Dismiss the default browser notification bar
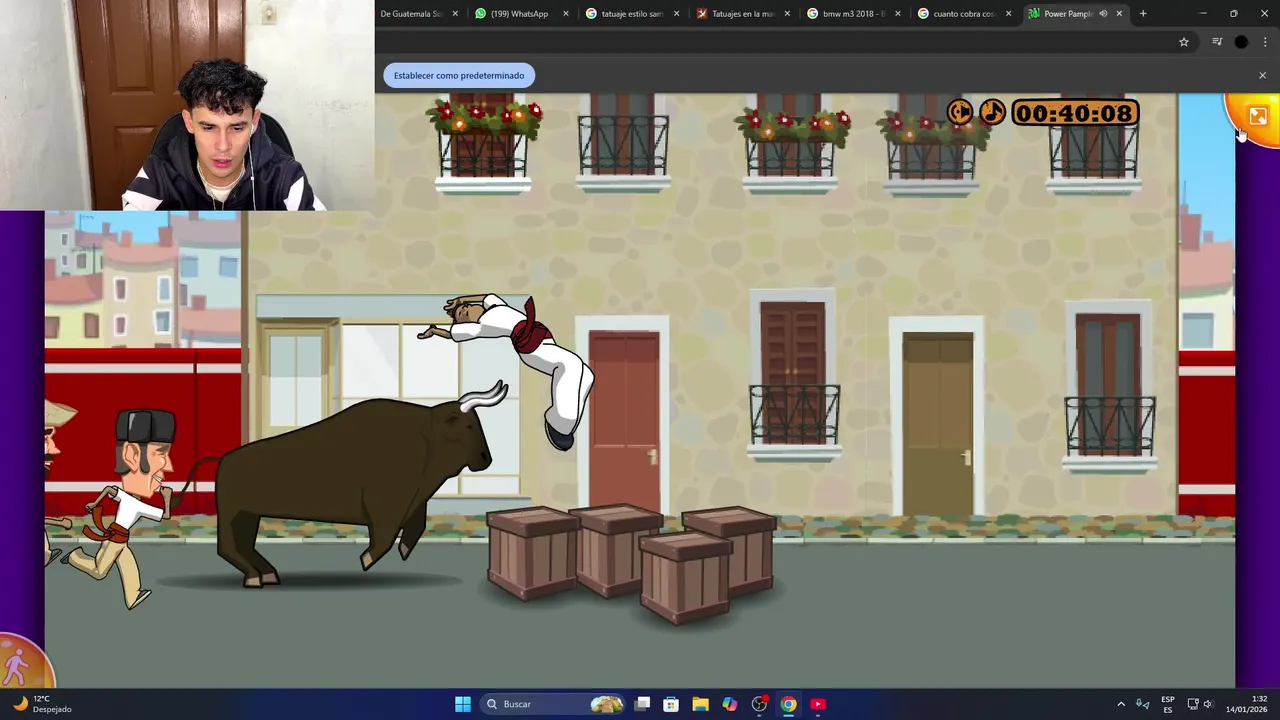The image size is (1280, 720). [x=1262, y=75]
